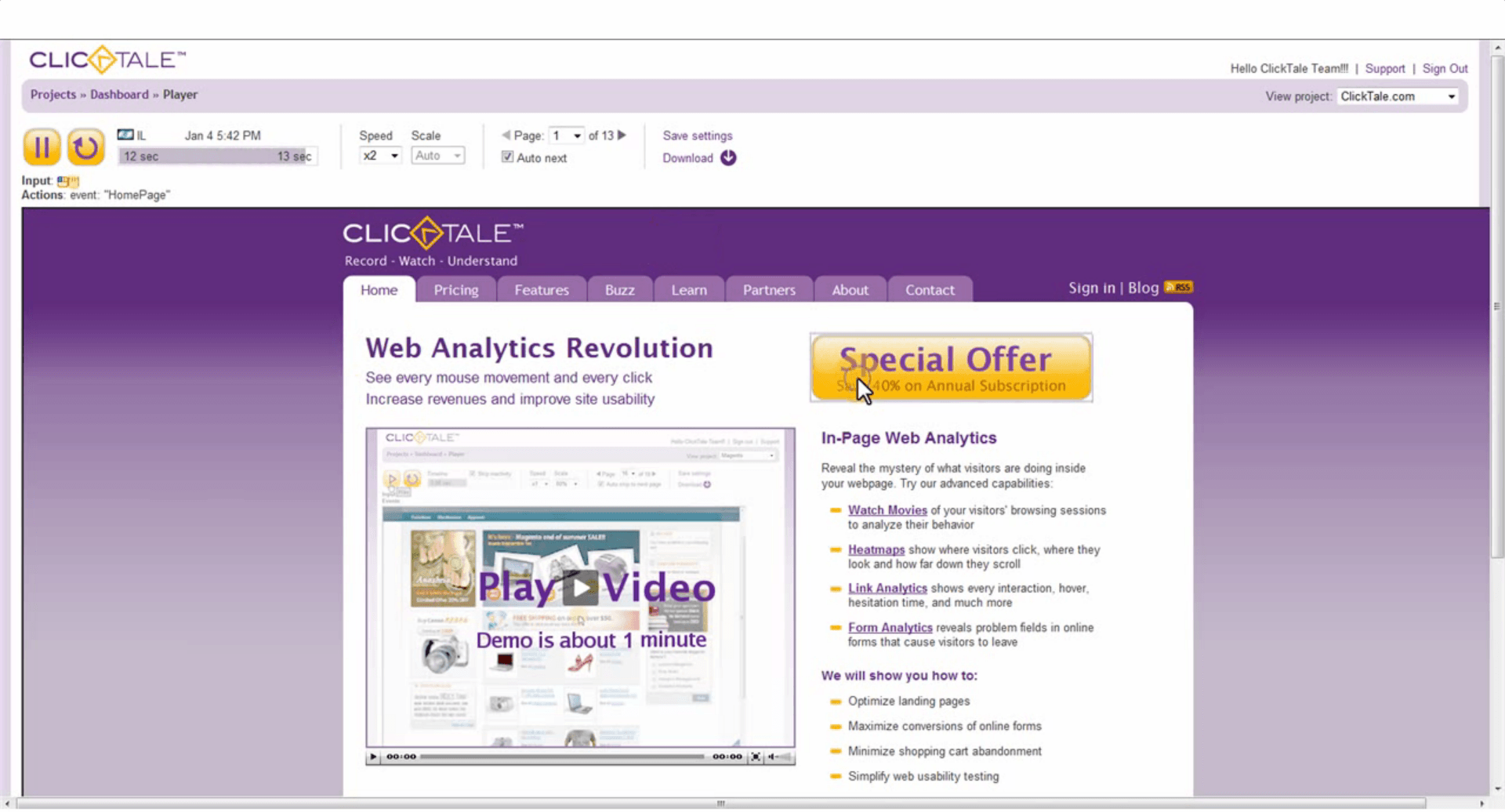This screenshot has width=1505, height=812.
Task: Switch to the Pricing tab
Action: pyautogui.click(x=455, y=289)
